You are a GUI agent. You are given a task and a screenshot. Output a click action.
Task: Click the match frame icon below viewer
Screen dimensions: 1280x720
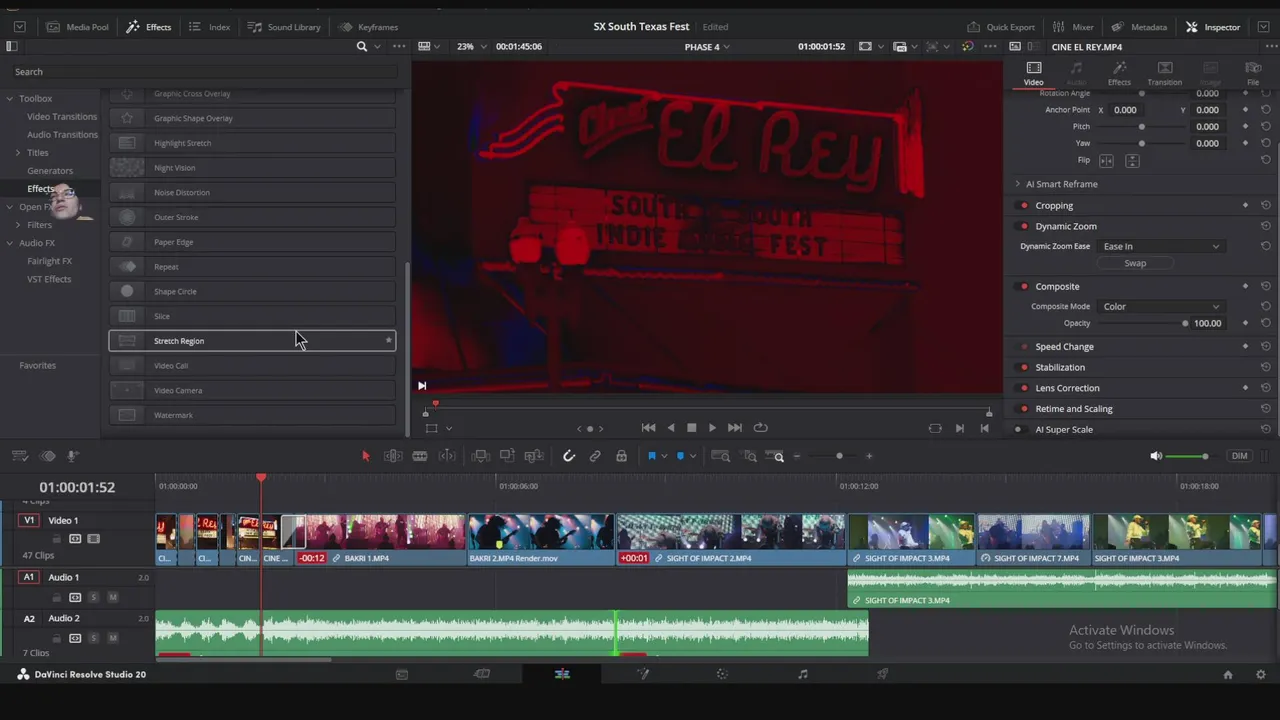(x=935, y=428)
